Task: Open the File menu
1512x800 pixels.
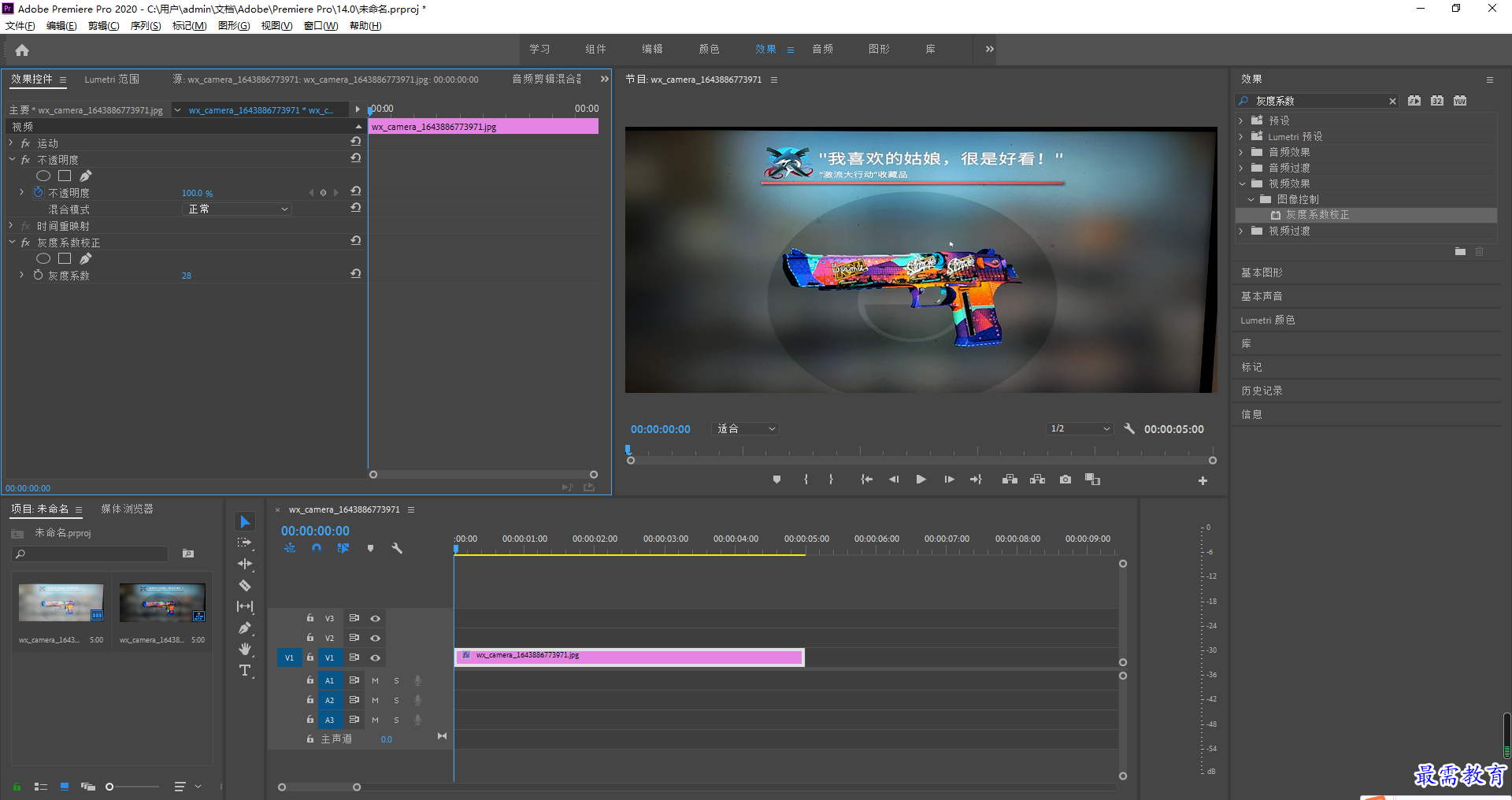Action: coord(20,26)
